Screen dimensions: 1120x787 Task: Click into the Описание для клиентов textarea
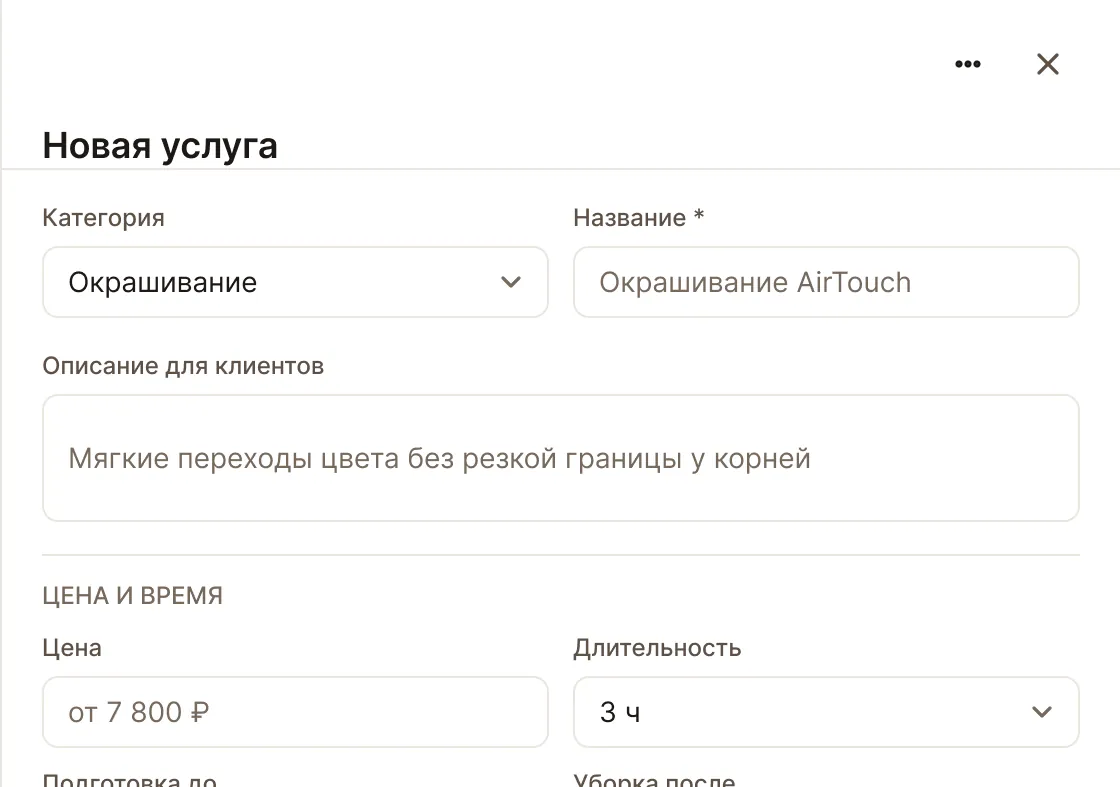pos(561,458)
